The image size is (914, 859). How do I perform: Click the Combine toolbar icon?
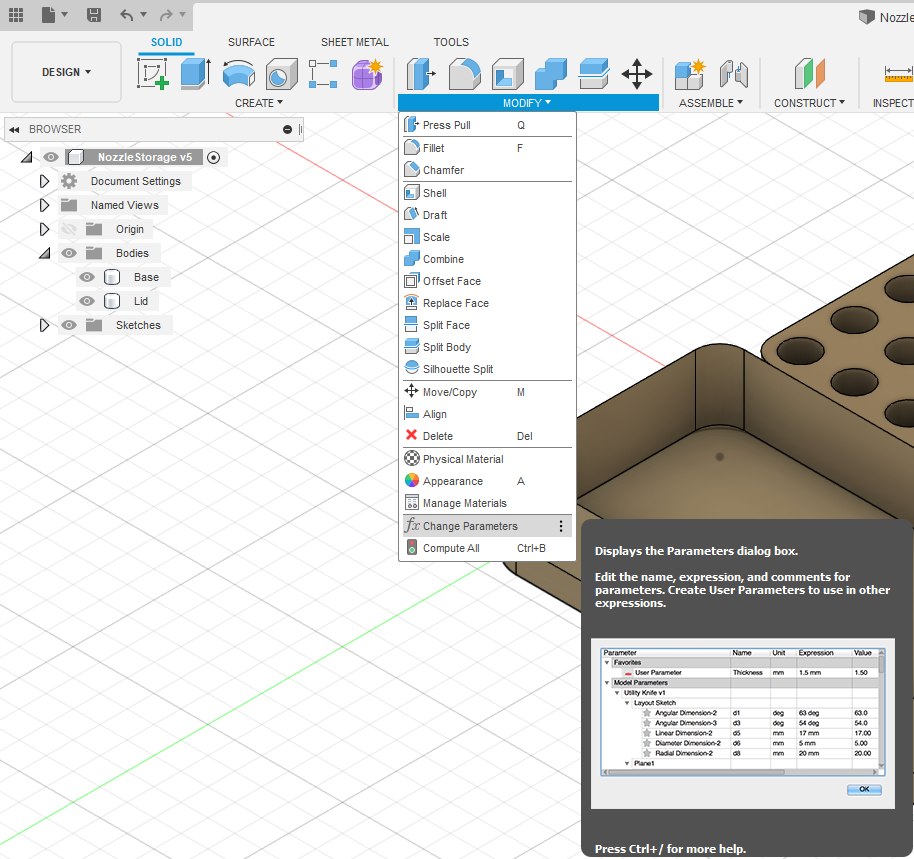click(551, 74)
